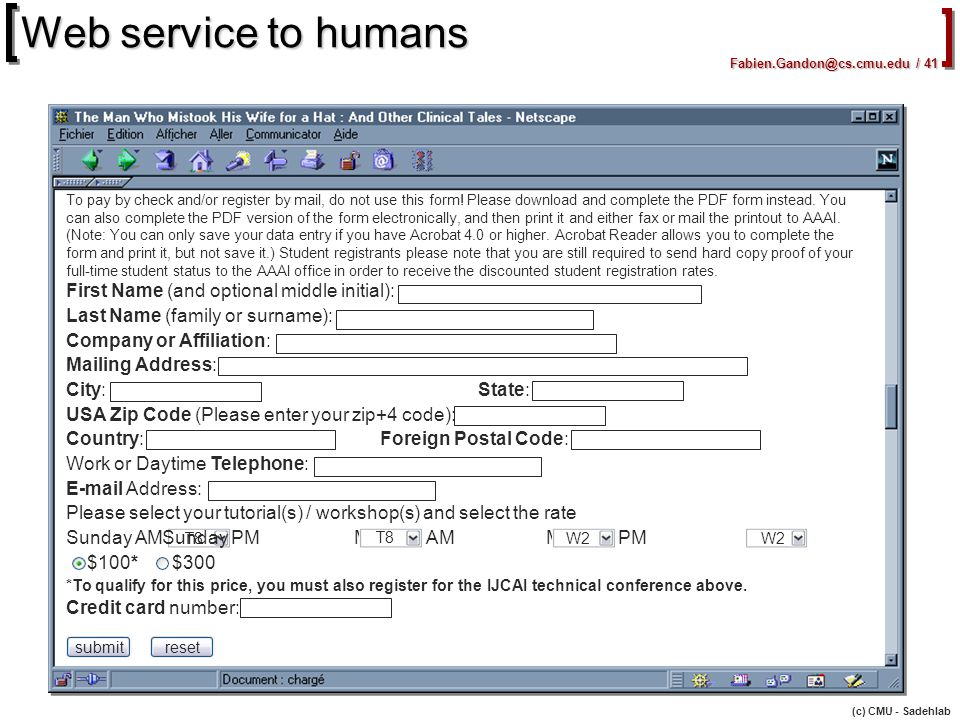This screenshot has height=720, width=960.
Task: Open the Communicator menu
Action: pyautogui.click(x=283, y=134)
